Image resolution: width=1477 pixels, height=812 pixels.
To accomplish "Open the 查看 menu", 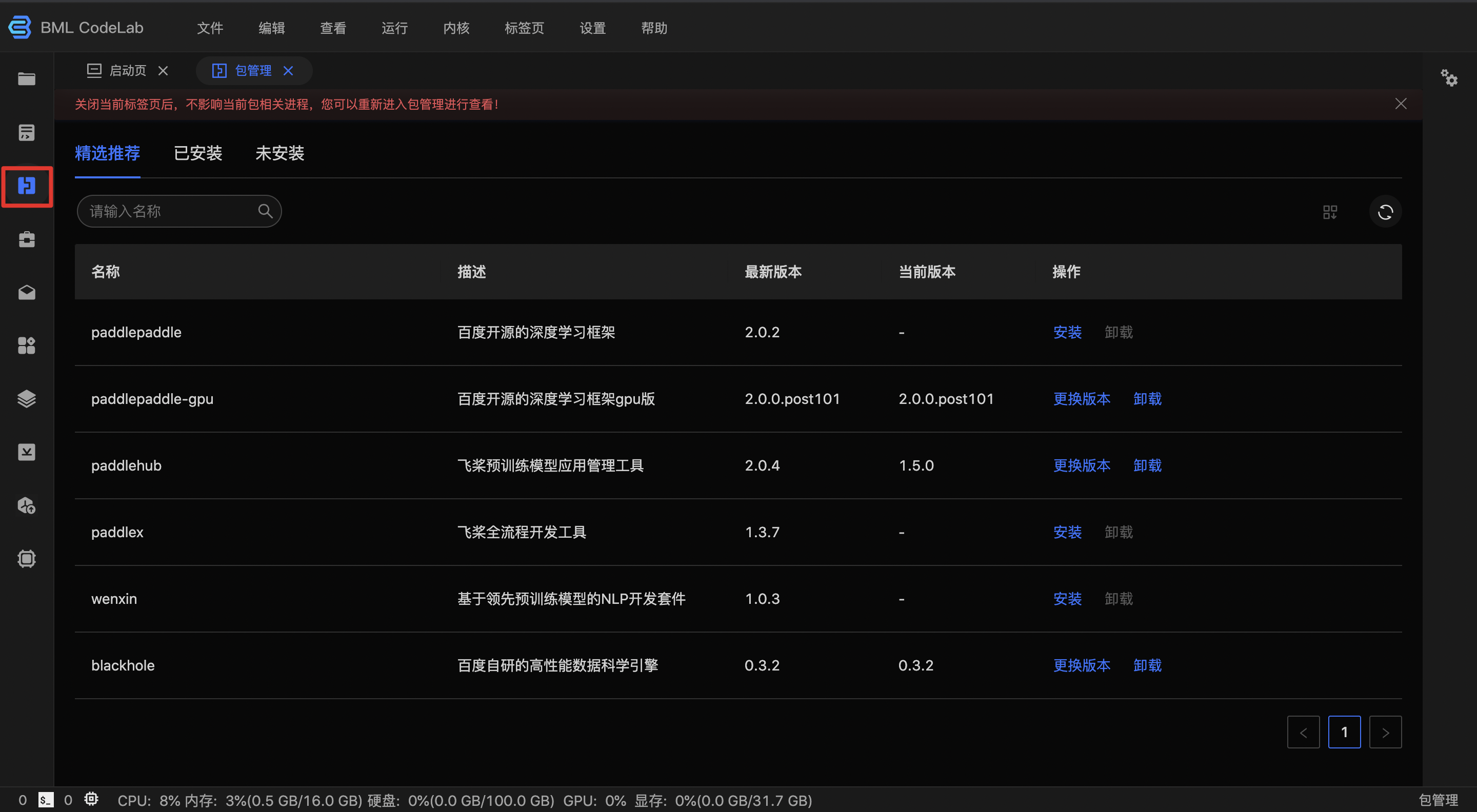I will 332,28.
